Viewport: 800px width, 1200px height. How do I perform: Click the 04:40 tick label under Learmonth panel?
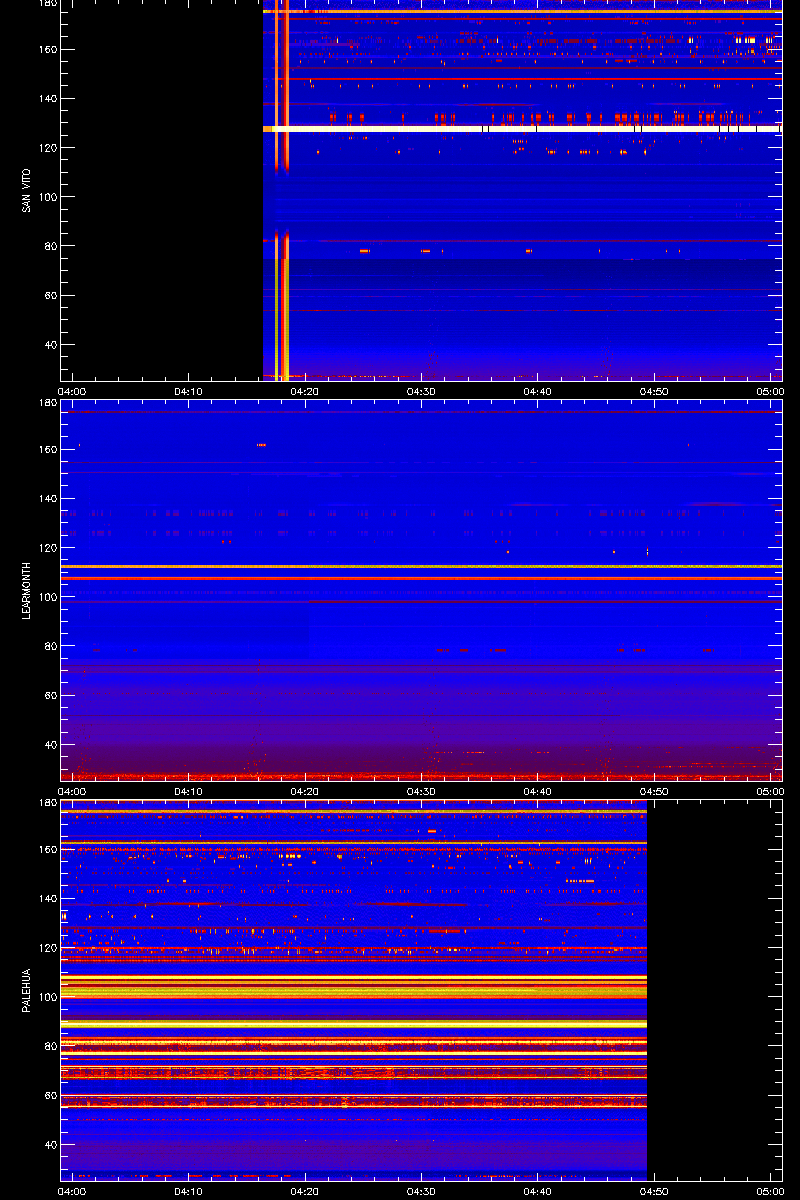pos(539,791)
